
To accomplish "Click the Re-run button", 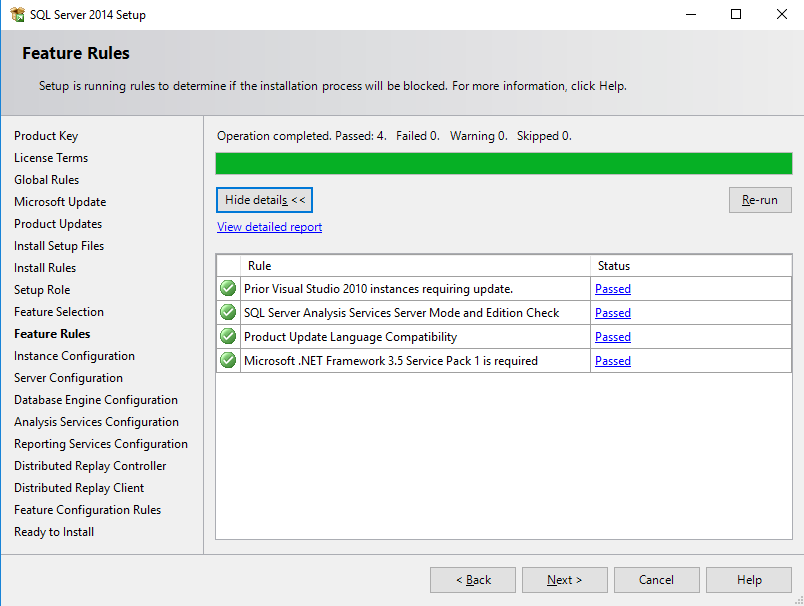I will [x=760, y=199].
